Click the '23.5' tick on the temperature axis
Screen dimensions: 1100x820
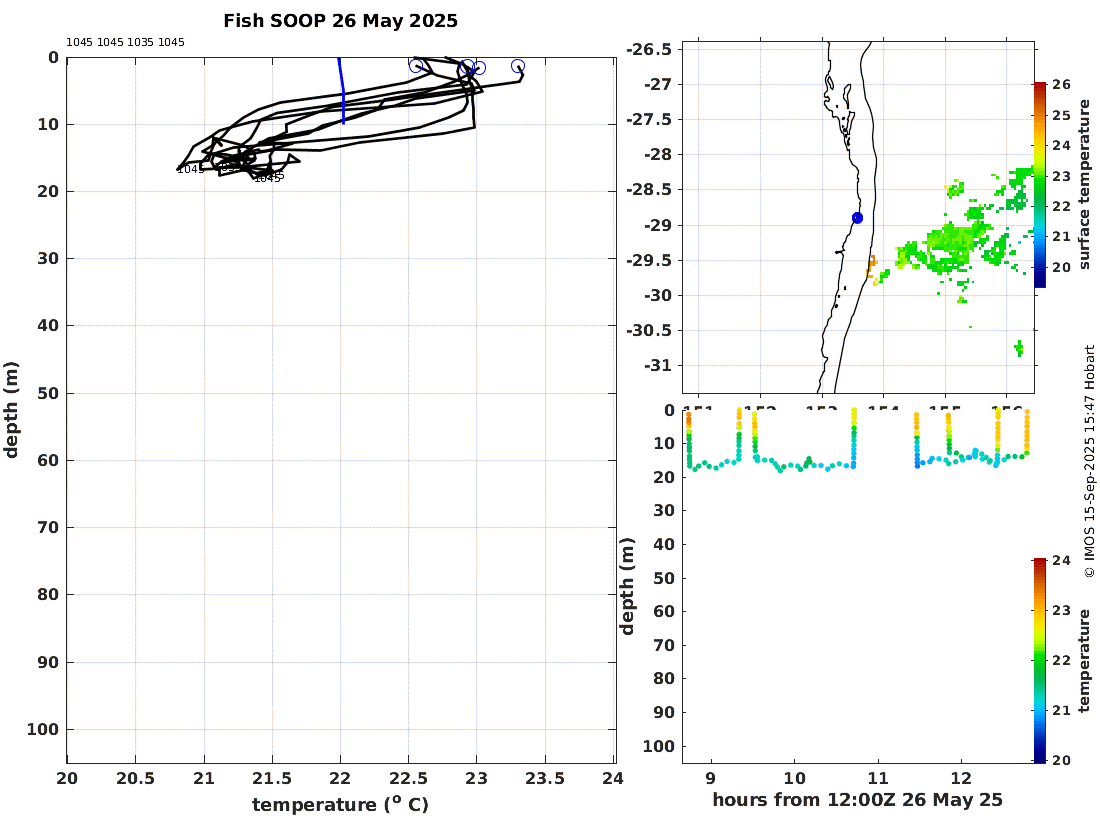(545, 778)
